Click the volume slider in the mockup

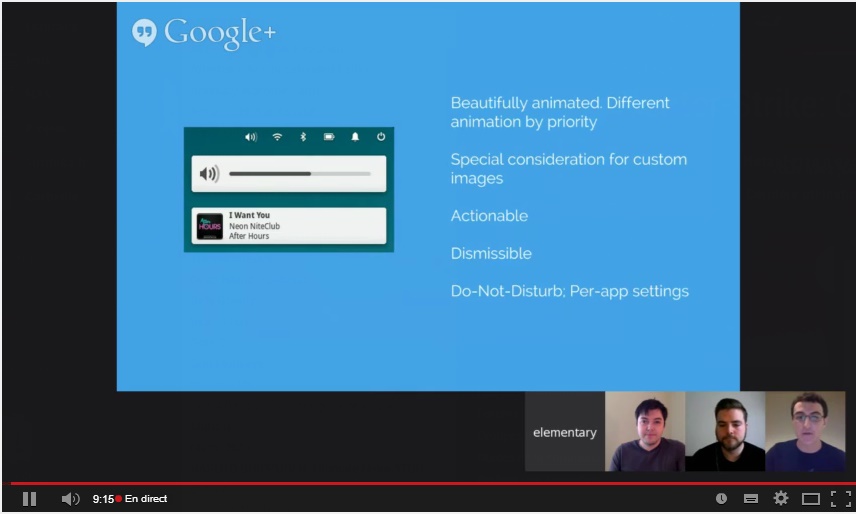pos(300,174)
